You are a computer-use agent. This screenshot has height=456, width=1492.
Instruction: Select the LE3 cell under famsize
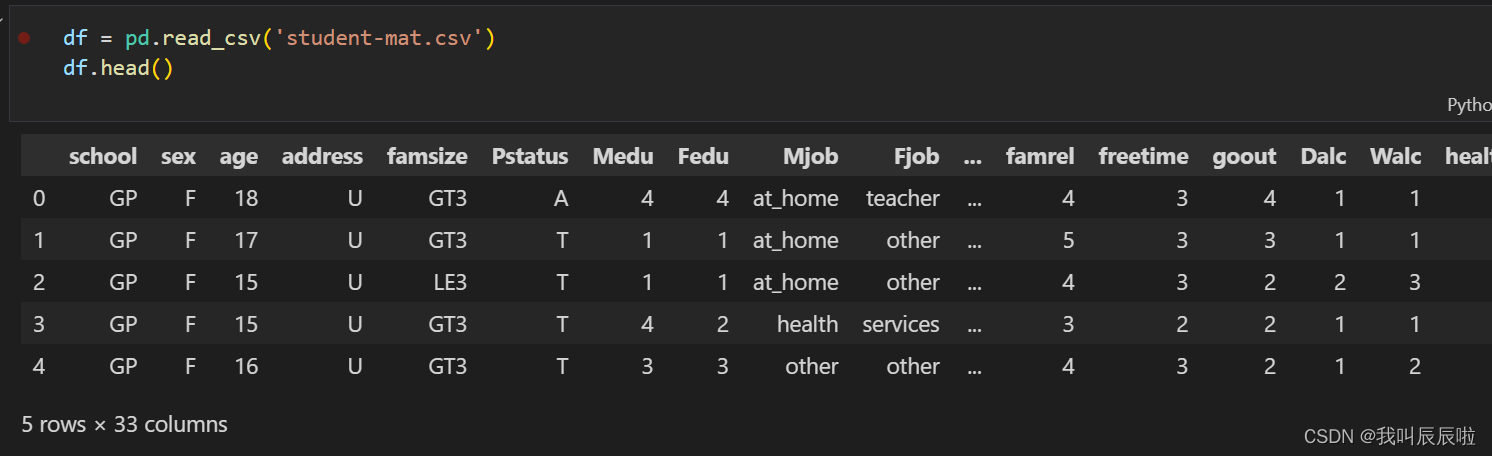click(x=448, y=282)
